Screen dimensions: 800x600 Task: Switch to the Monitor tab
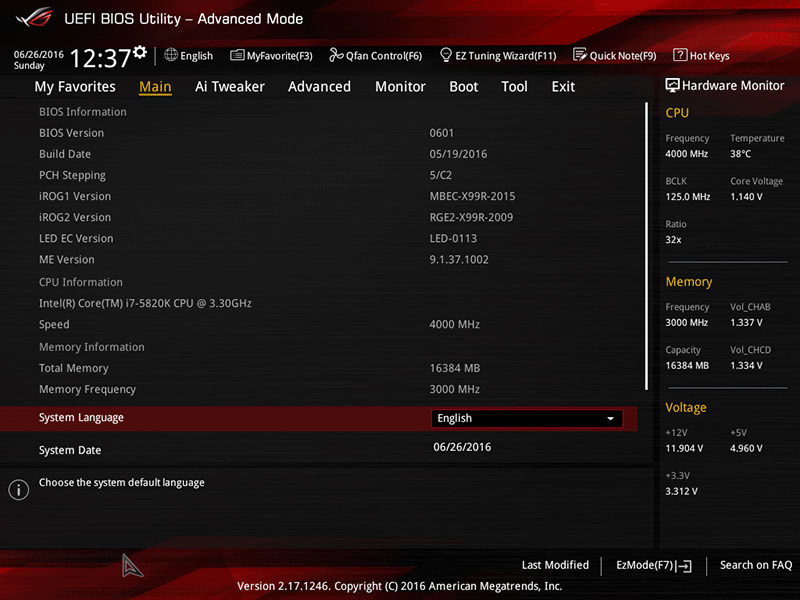400,87
